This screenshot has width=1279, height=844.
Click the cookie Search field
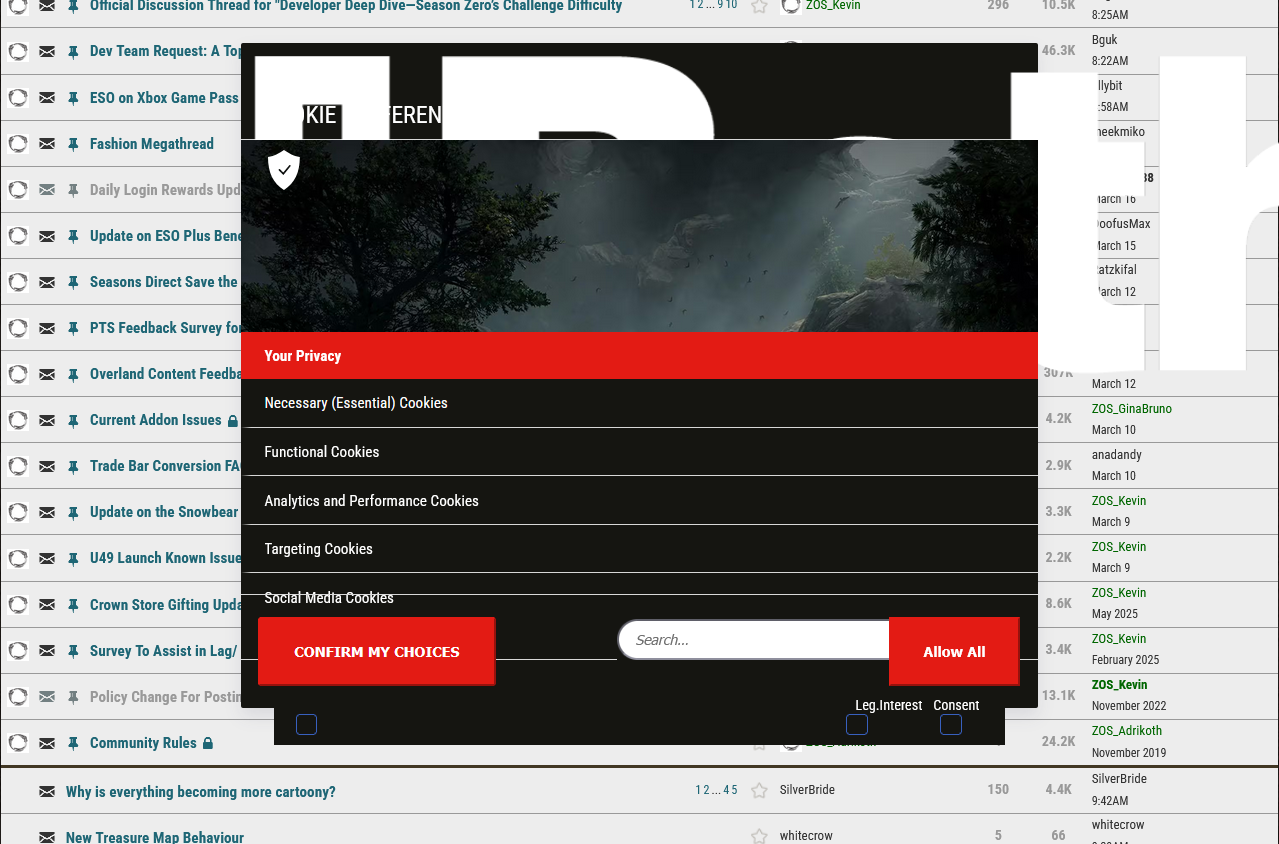[x=755, y=640]
